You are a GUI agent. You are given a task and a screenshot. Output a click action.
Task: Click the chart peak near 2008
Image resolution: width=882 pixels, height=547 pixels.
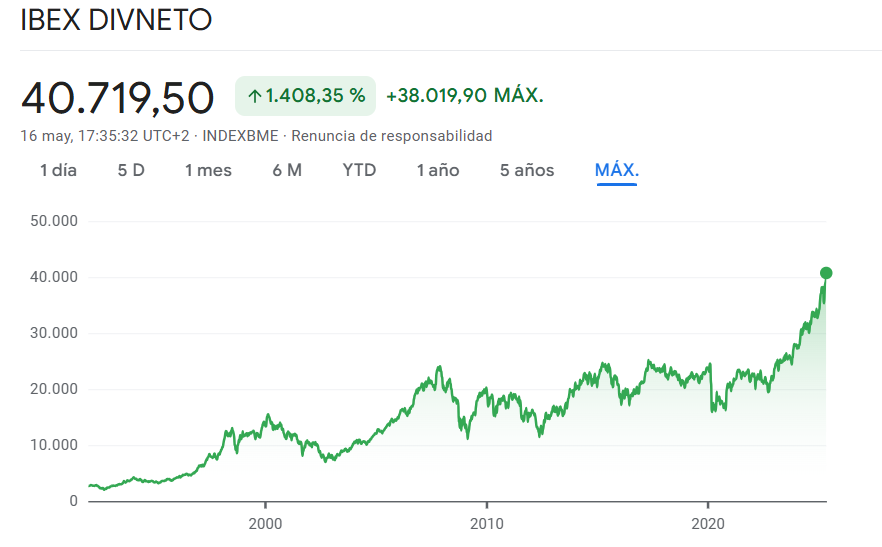[439, 367]
